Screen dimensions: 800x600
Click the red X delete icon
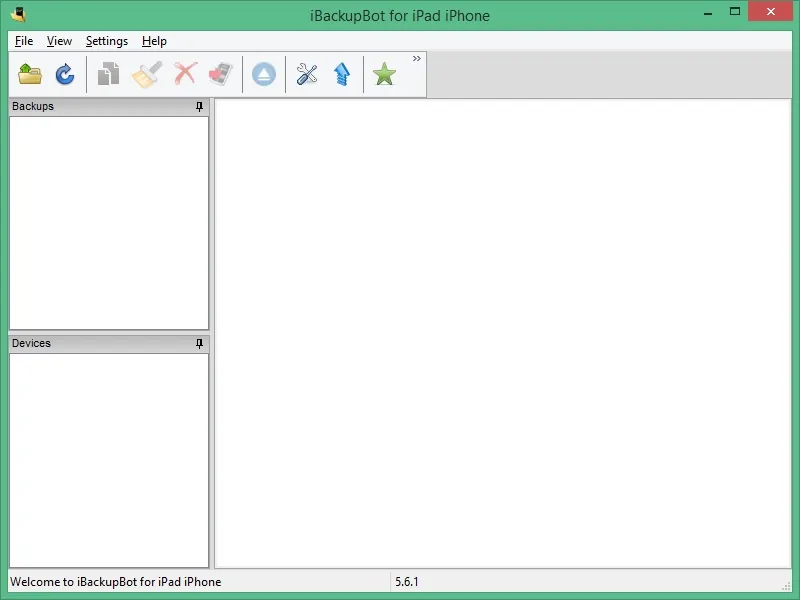point(185,74)
